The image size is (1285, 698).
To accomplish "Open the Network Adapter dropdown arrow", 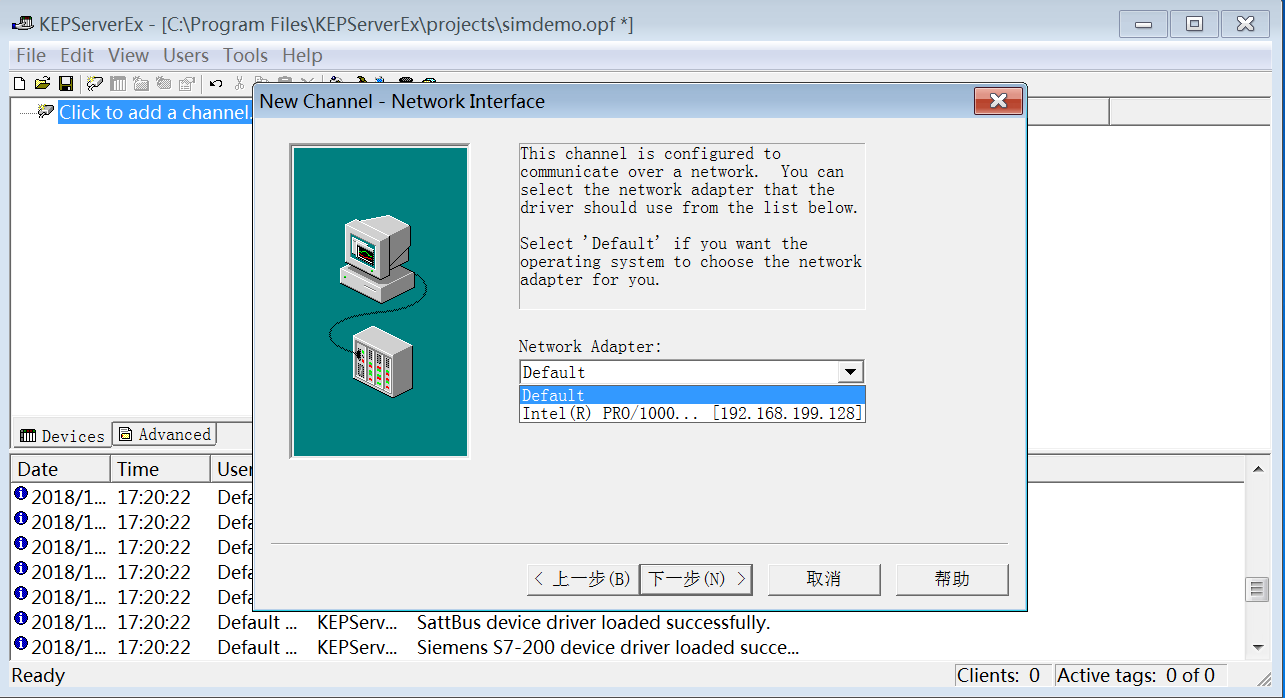I will click(x=850, y=372).
